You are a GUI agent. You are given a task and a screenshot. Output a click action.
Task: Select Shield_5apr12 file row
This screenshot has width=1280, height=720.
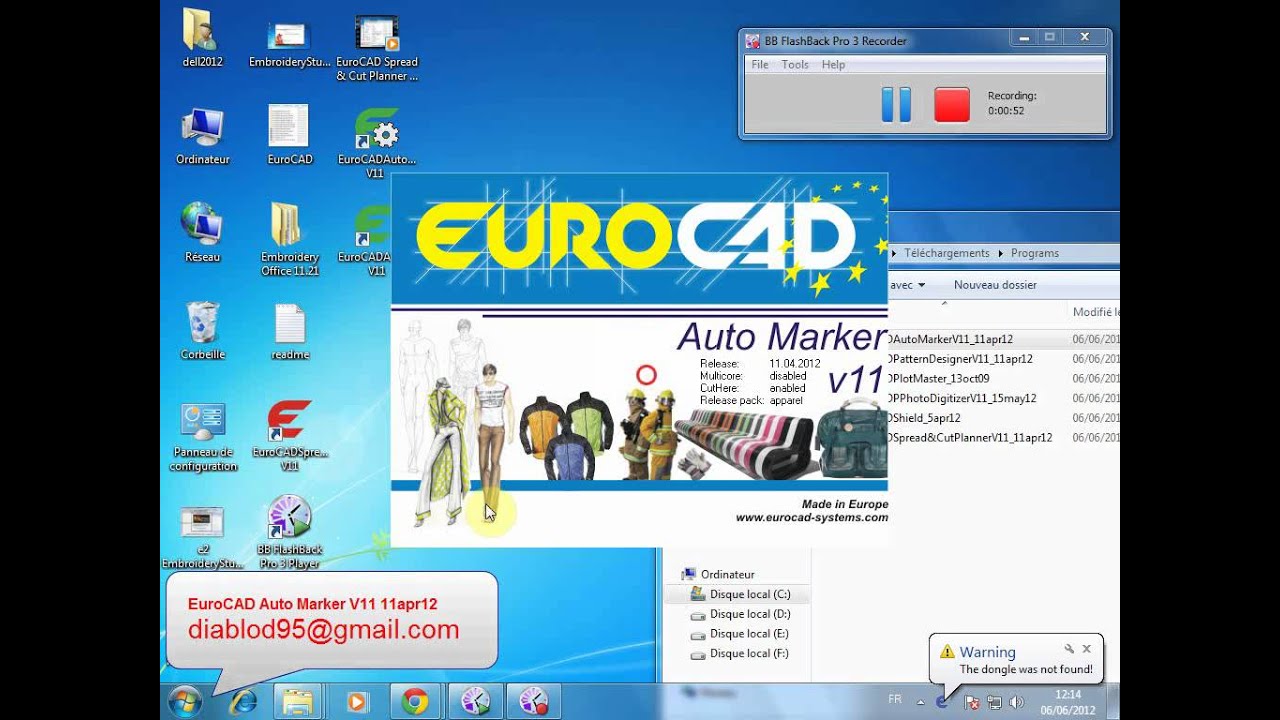pos(1003,418)
